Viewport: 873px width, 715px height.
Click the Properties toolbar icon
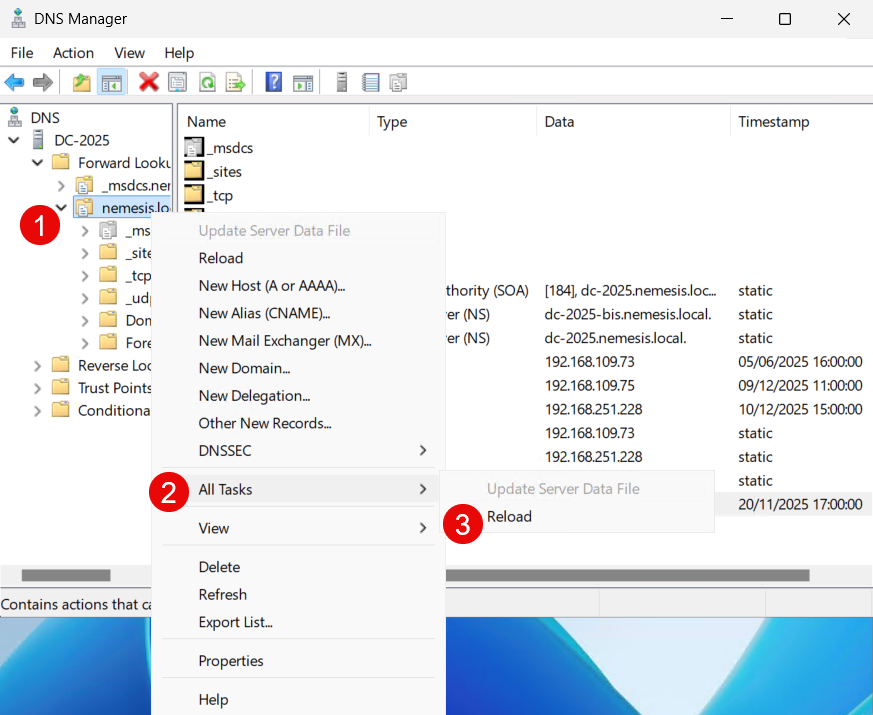point(177,82)
